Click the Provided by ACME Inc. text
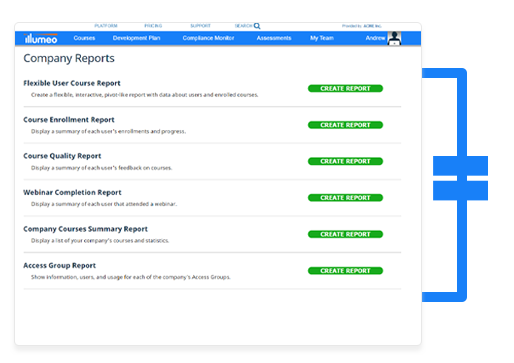Image resolution: width=514 pixels, height=363 pixels. 362,26
